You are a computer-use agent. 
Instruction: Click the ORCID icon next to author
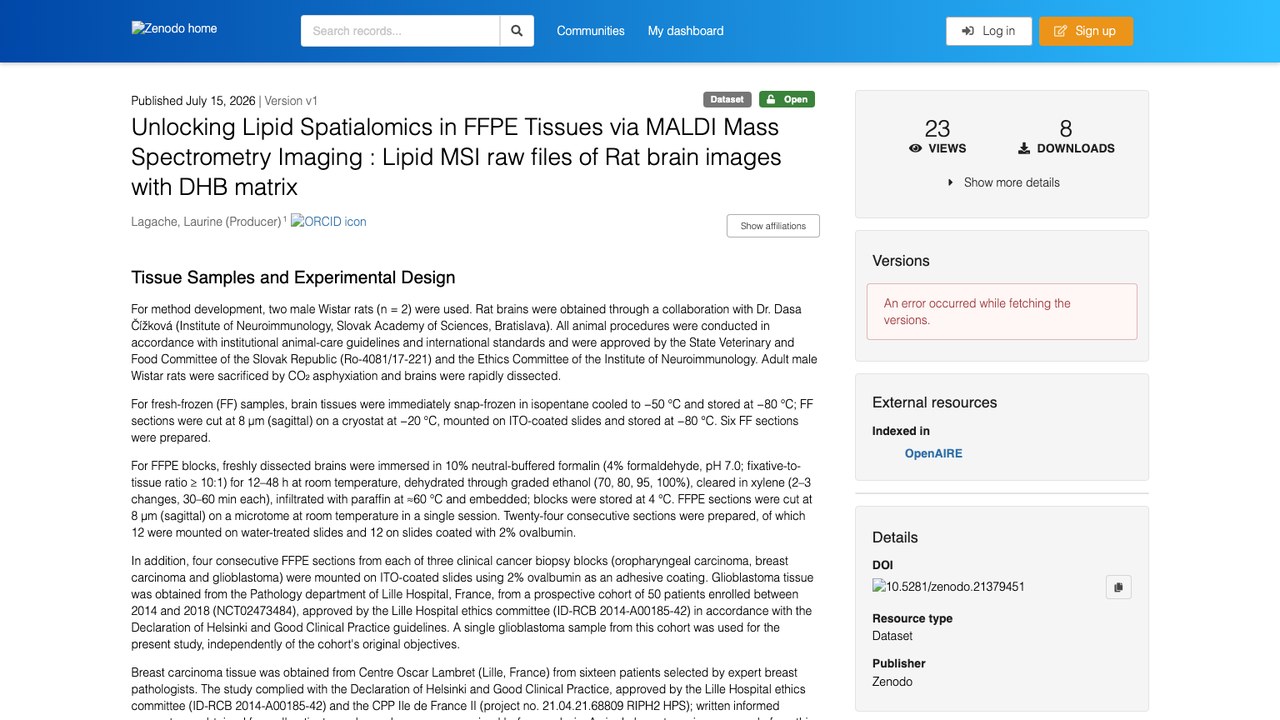click(x=329, y=221)
